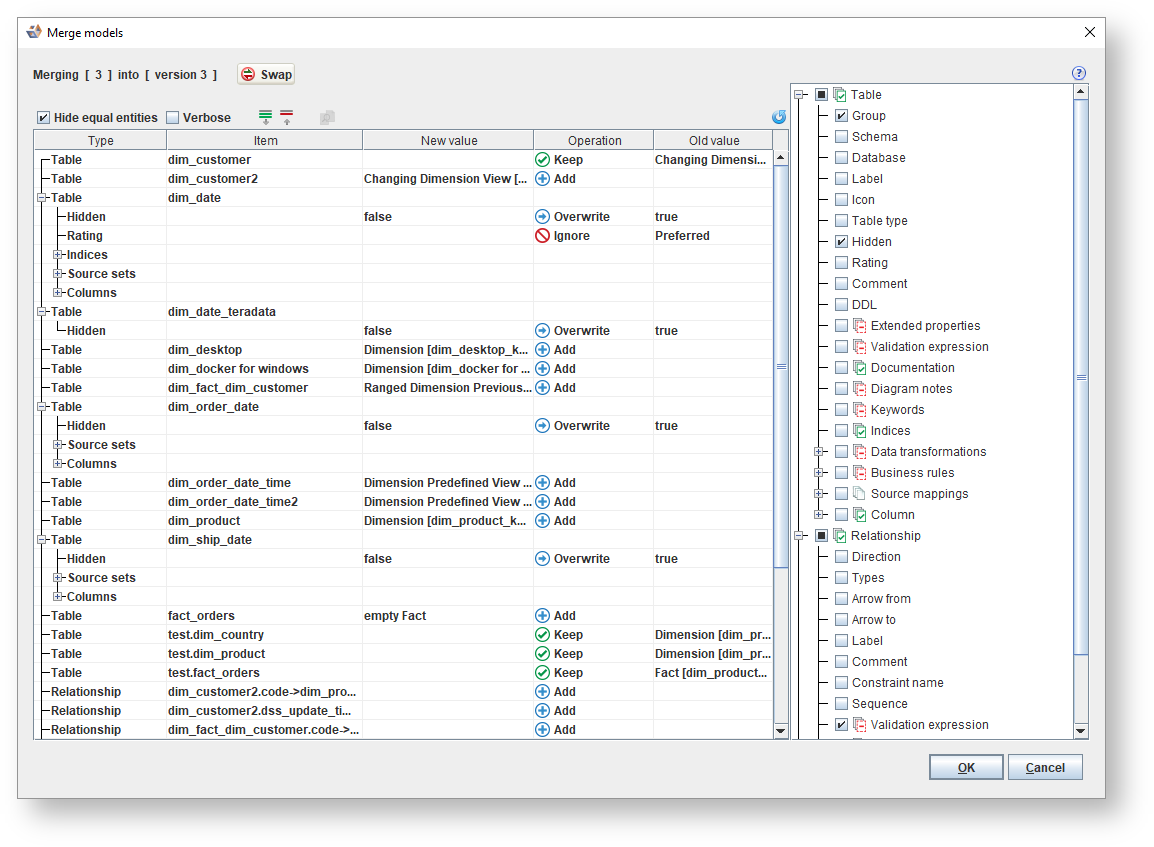Click the Keep icon for test.fact_orders
Image resolution: width=1154 pixels, height=847 pixels.
(542, 673)
